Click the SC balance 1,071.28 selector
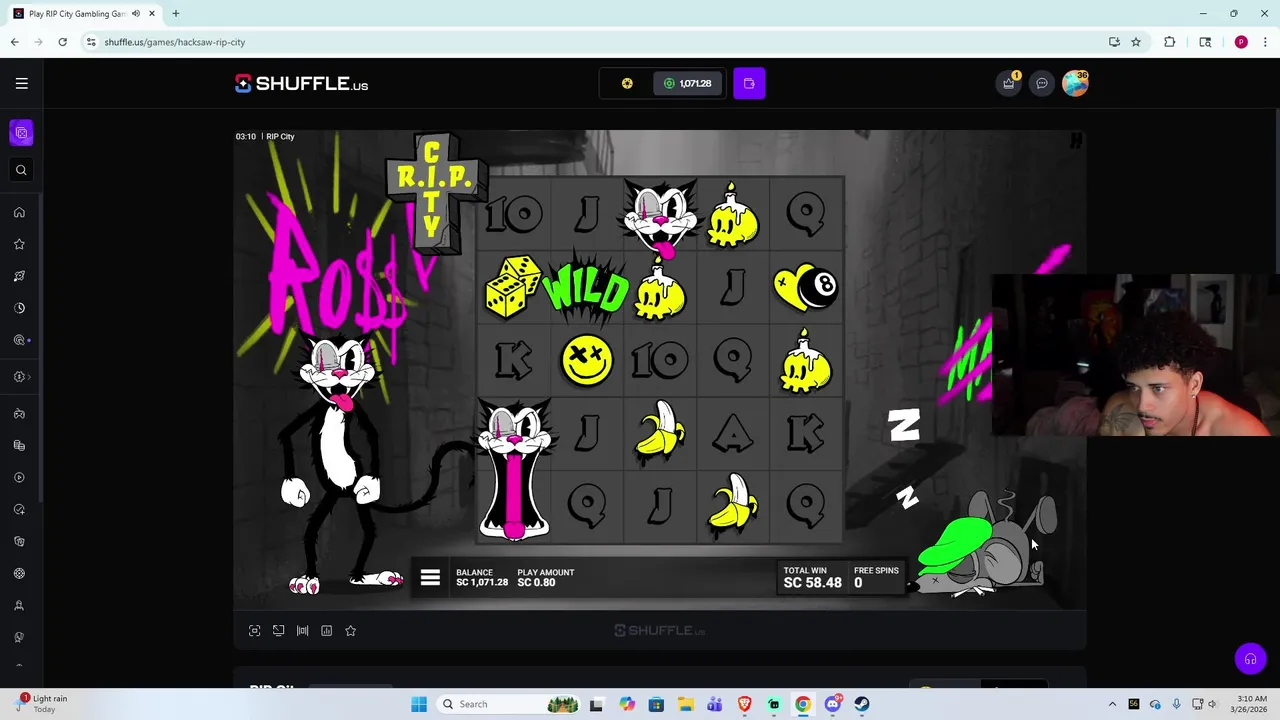 click(x=688, y=84)
